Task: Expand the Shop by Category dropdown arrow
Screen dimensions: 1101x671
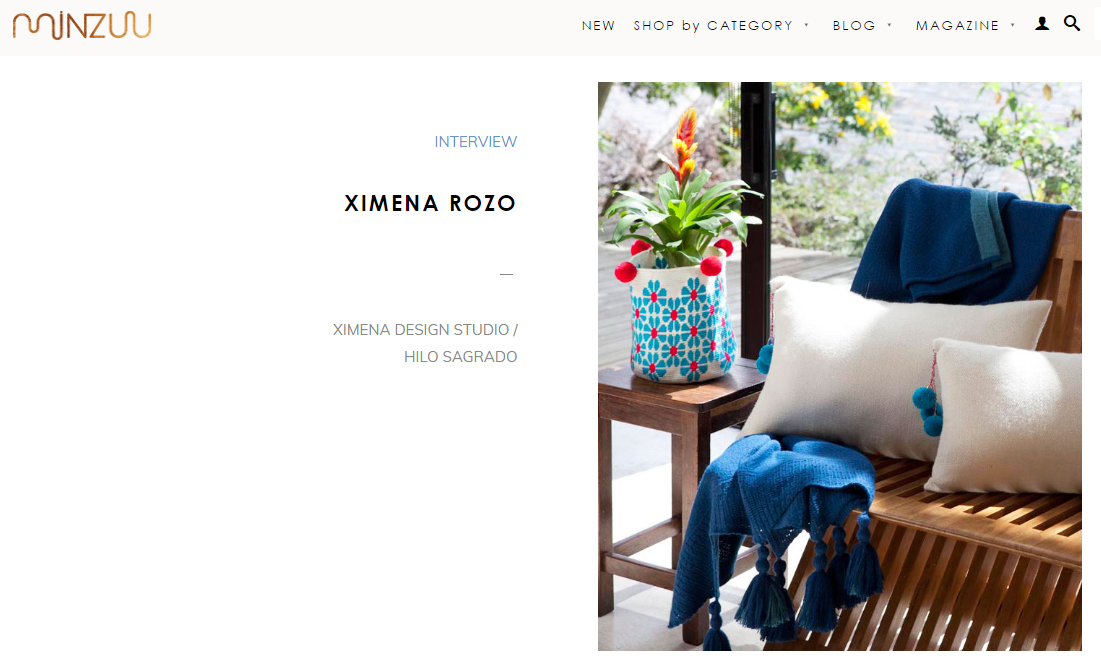Action: (x=807, y=25)
